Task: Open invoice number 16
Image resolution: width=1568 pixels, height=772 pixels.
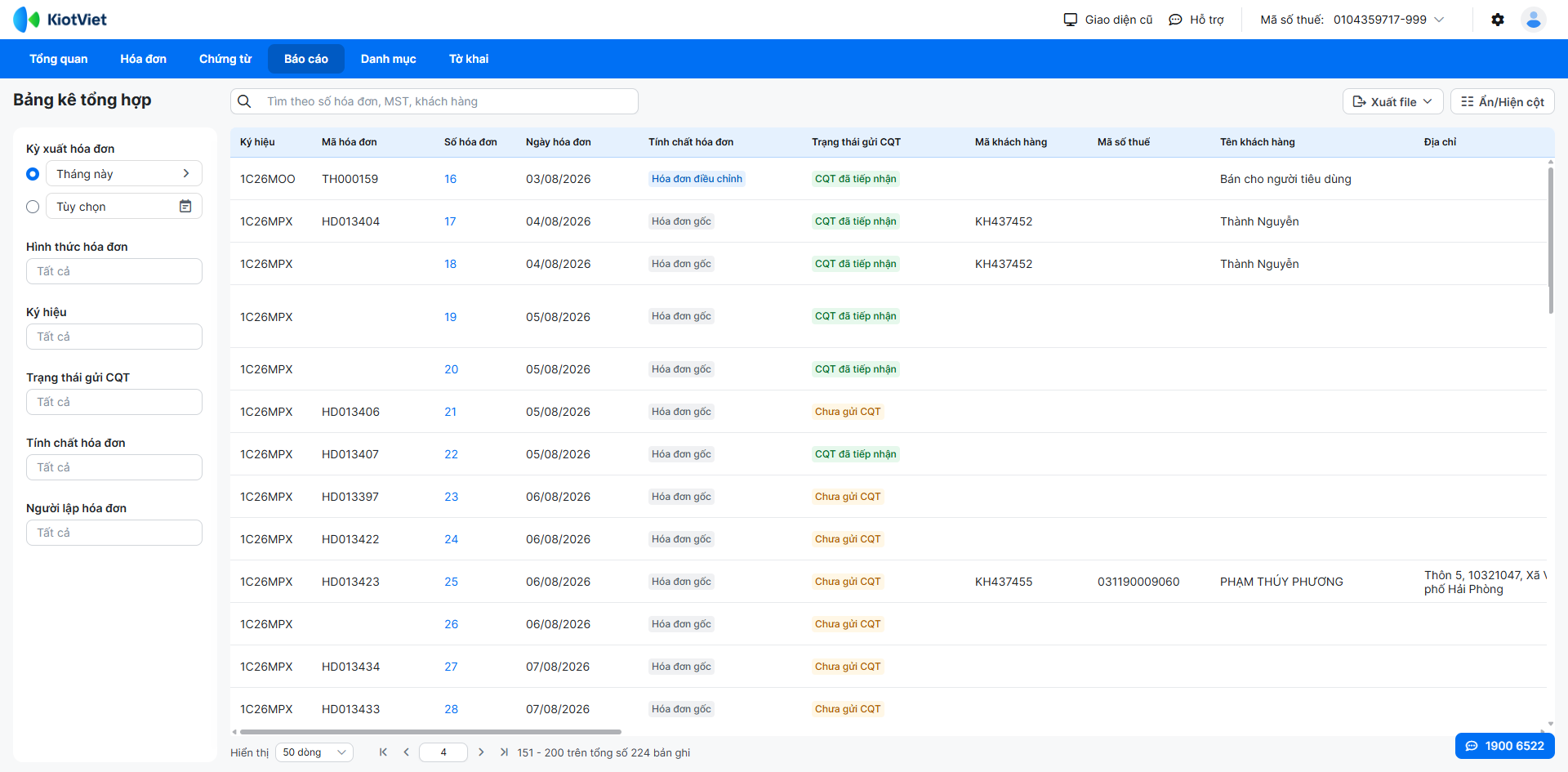Action: coord(450,179)
